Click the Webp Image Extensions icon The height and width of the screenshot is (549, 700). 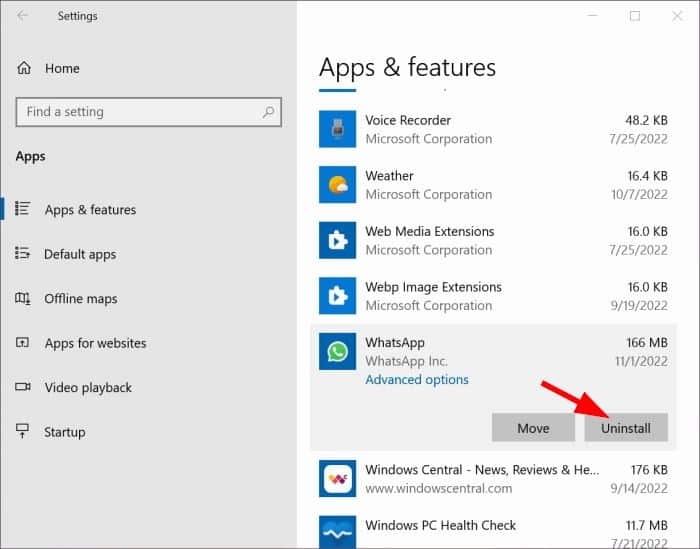[338, 295]
